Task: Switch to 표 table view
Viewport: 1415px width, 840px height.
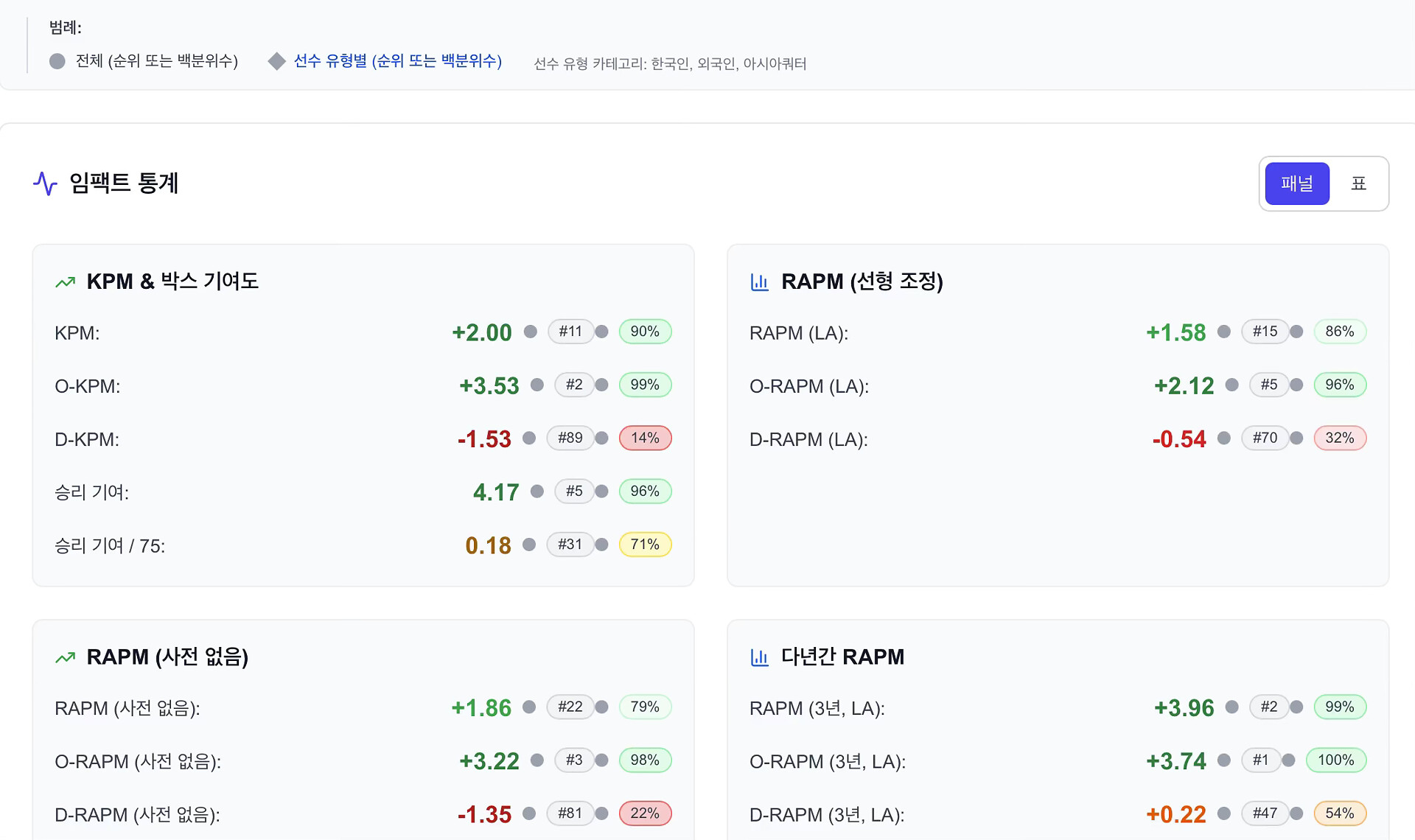Action: [1358, 183]
